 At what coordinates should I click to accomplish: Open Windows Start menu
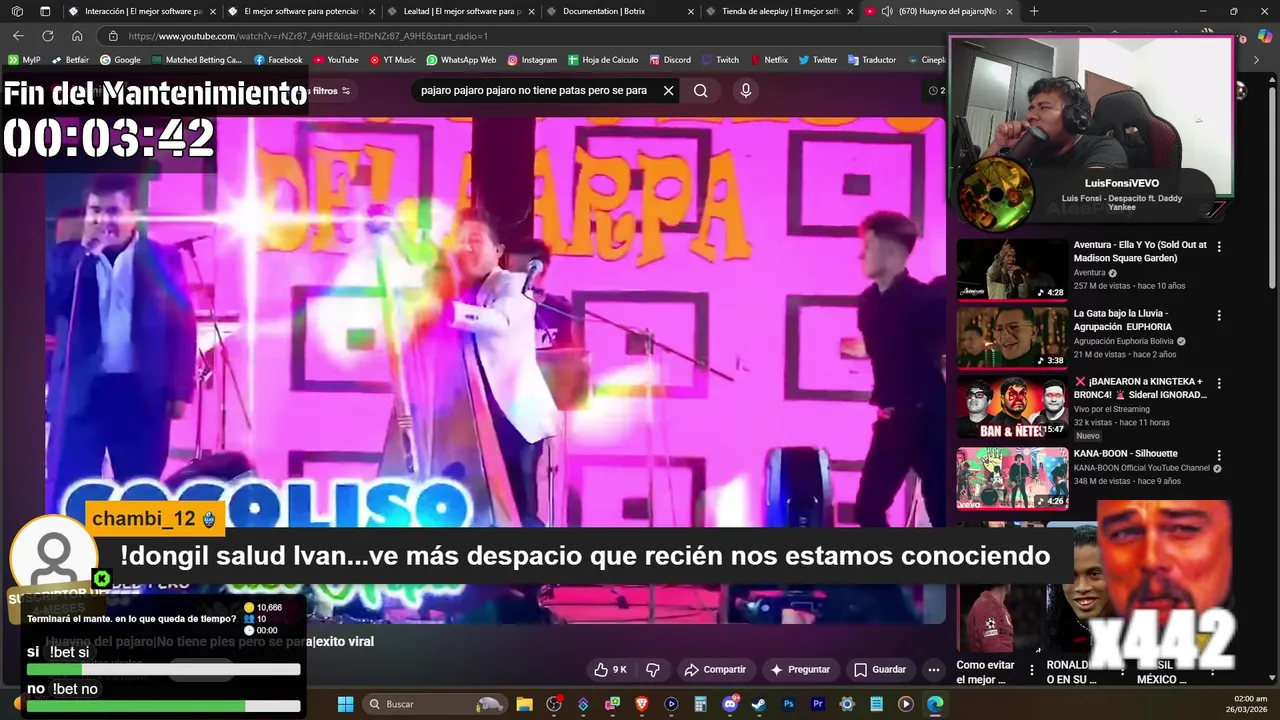(345, 704)
